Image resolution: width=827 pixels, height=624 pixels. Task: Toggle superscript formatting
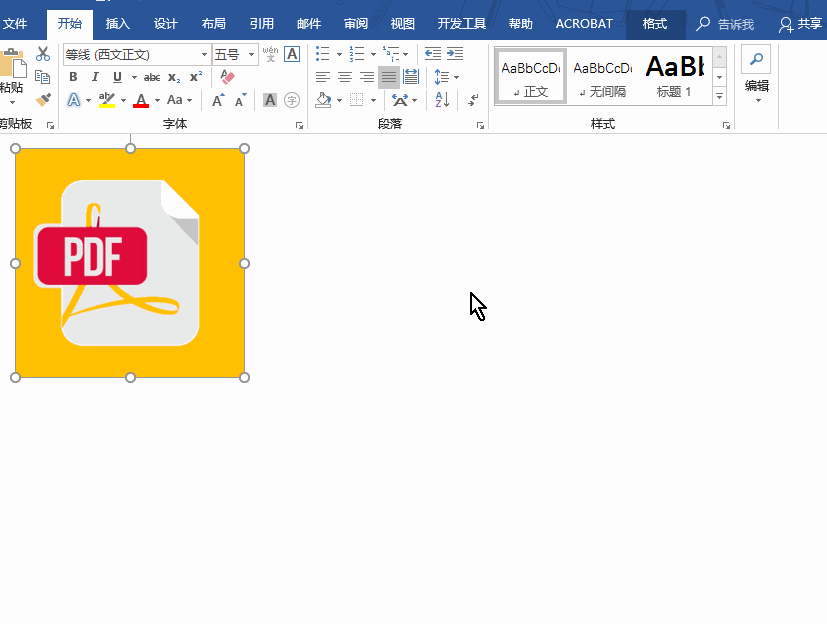(x=196, y=77)
